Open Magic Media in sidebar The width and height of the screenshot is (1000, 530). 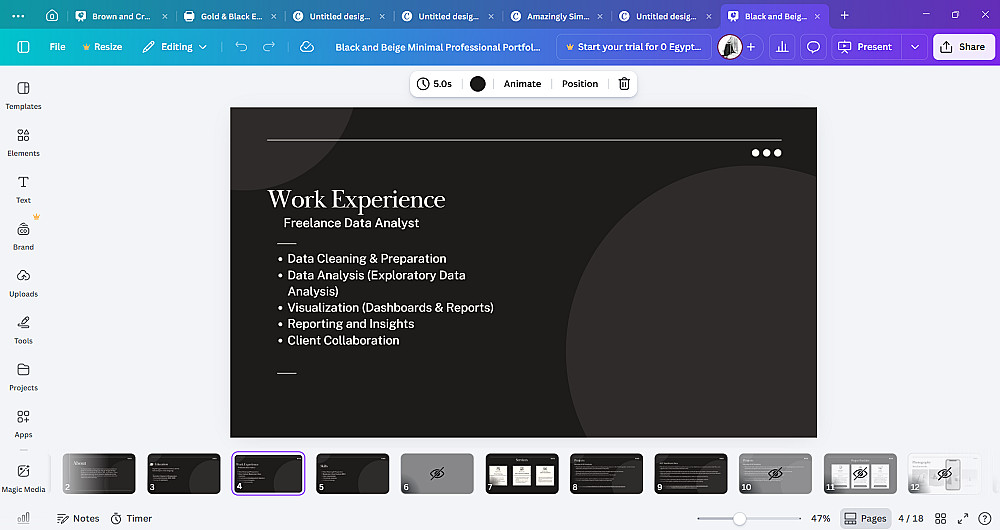tap(24, 479)
